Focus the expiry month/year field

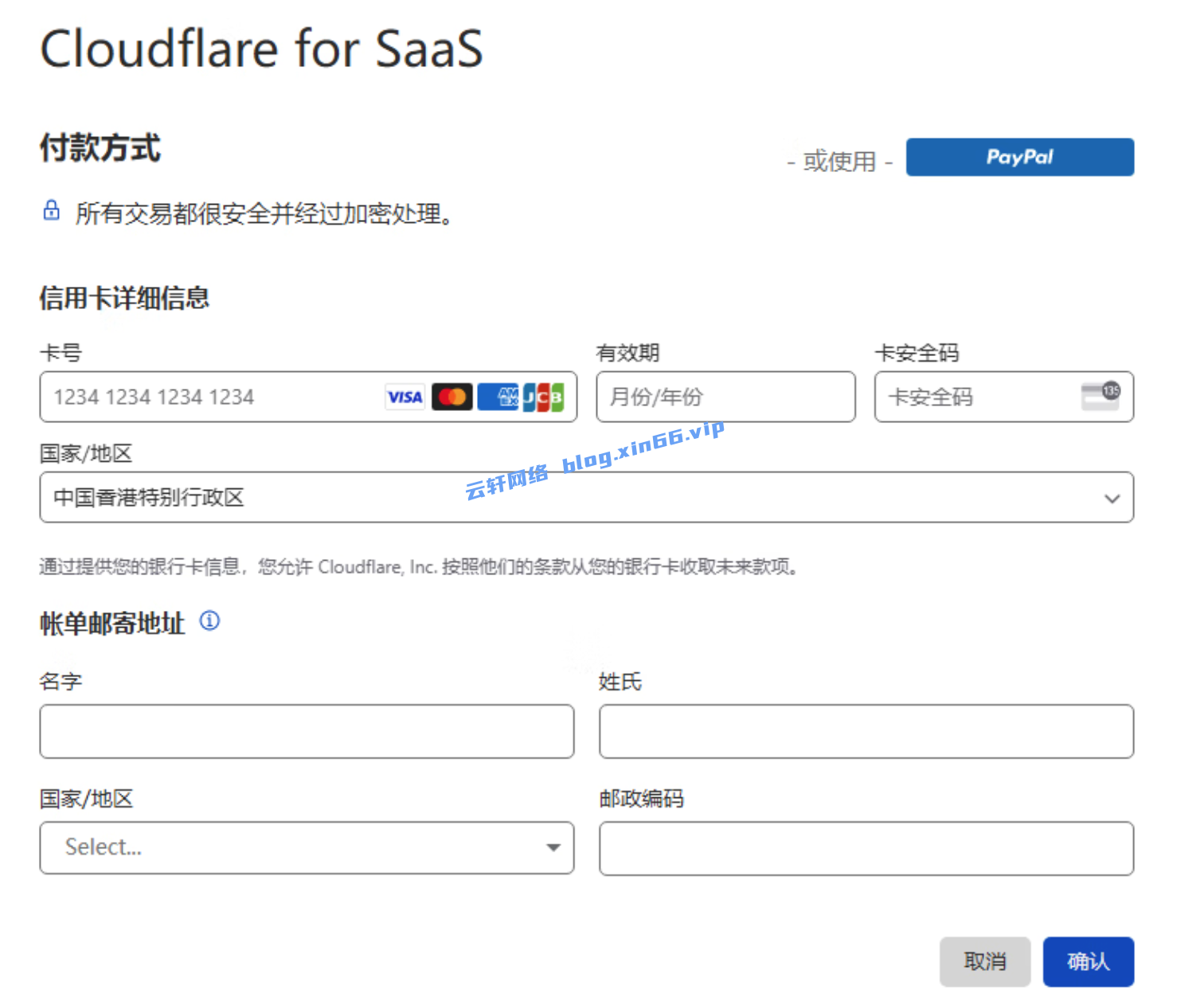click(x=725, y=397)
